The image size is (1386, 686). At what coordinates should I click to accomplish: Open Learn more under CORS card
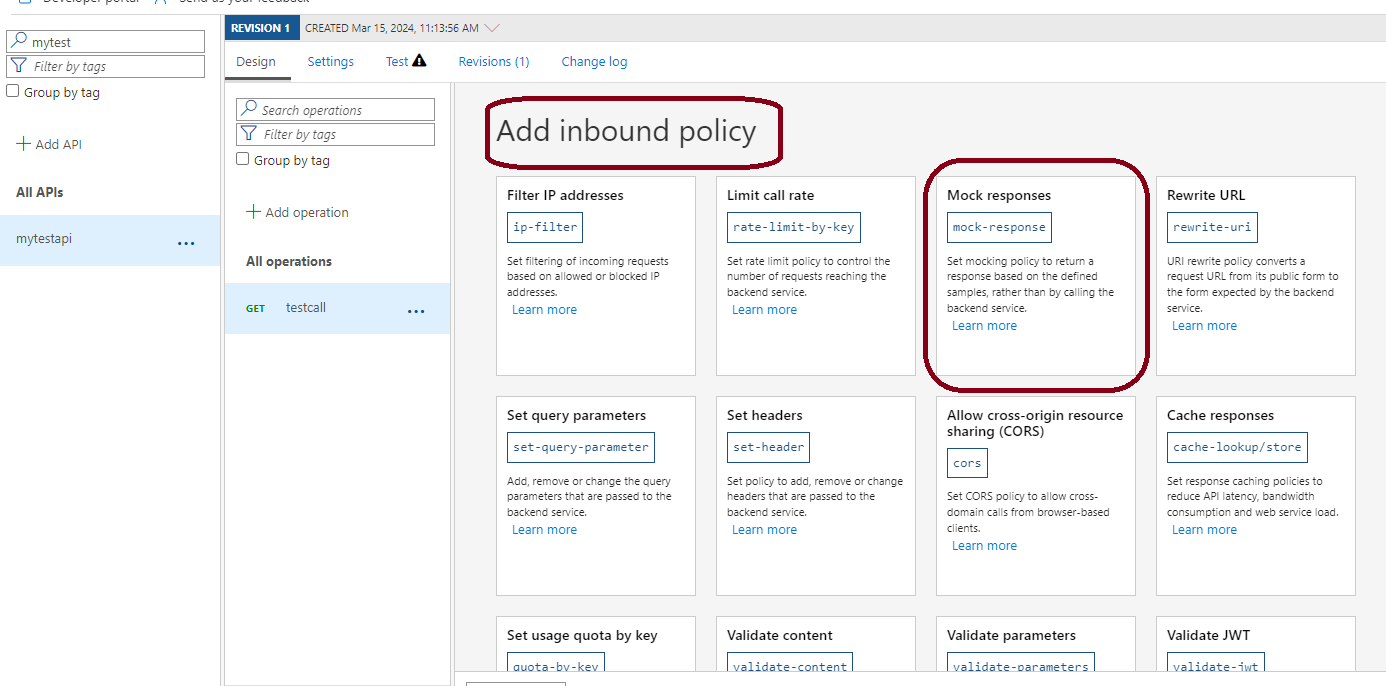click(984, 546)
